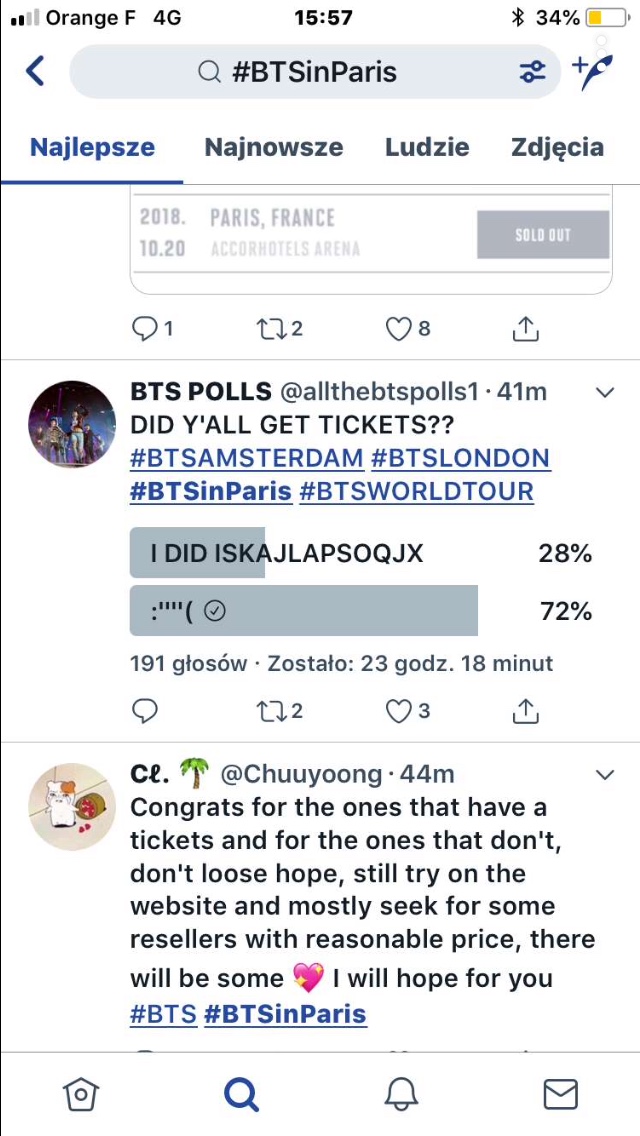Share the BTS POLLS tweet
The height and width of the screenshot is (1136, 640).
tap(526, 711)
